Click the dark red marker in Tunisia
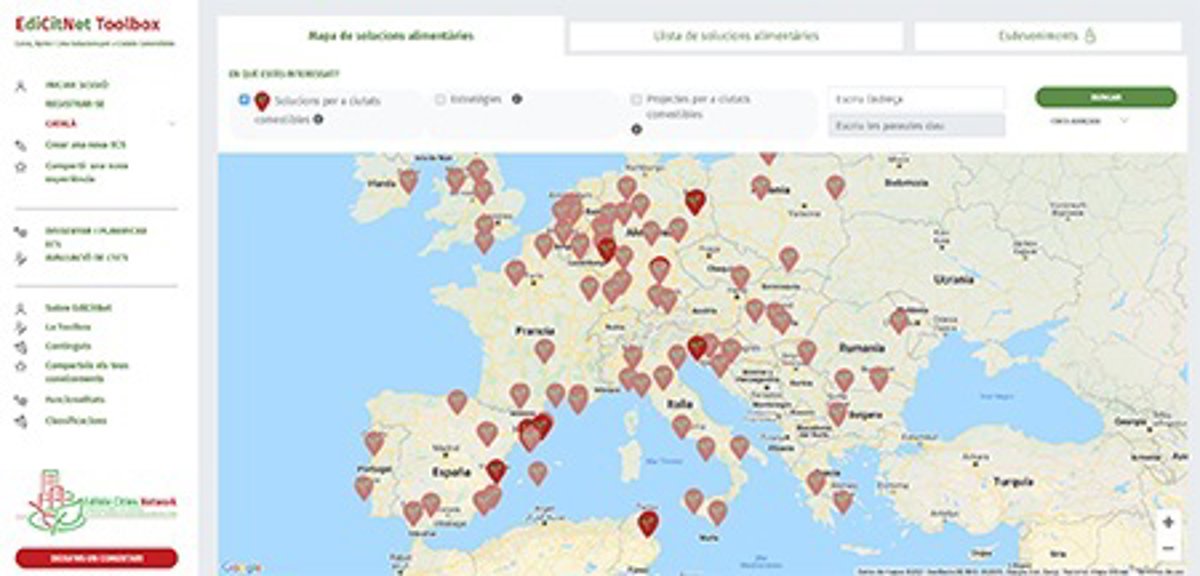The image size is (1200, 576). 648,522
